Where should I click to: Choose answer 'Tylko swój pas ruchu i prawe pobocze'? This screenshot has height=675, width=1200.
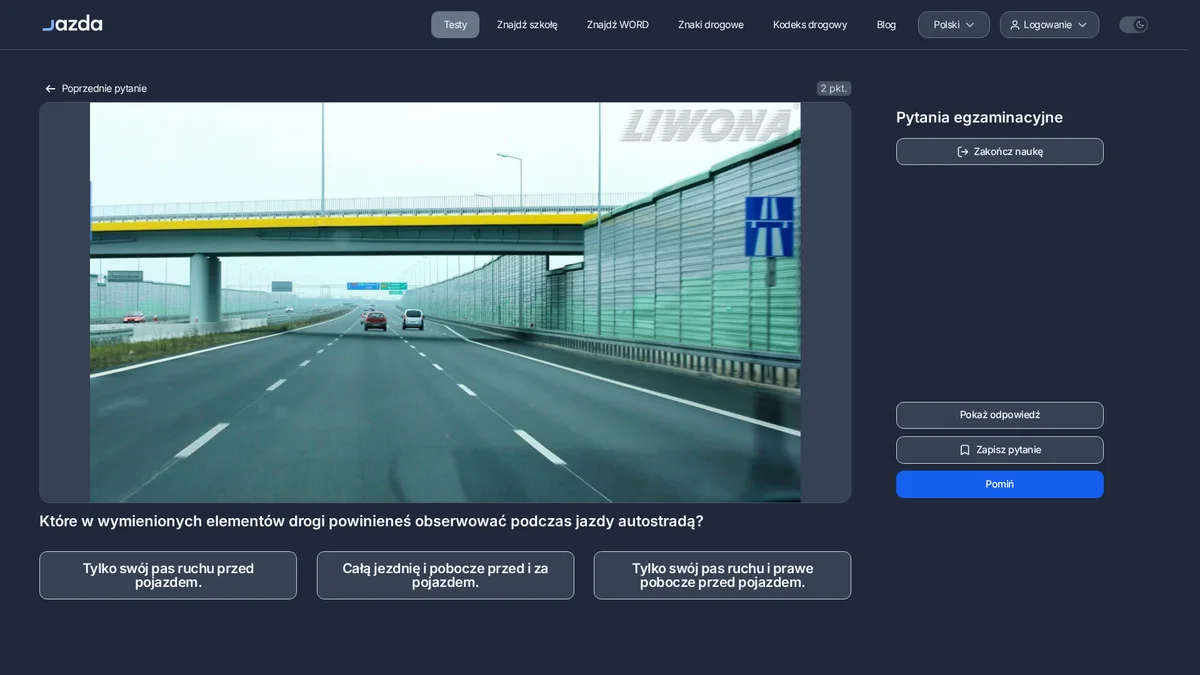point(722,575)
